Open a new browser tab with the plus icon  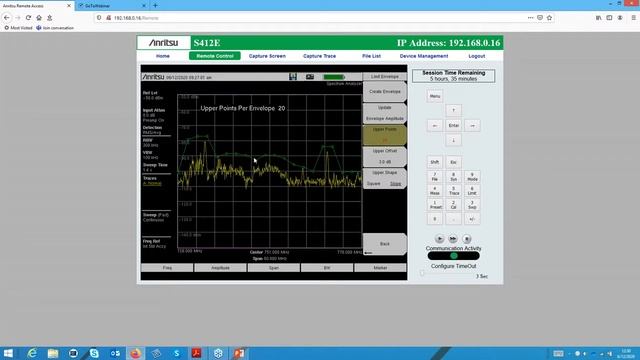pos(155,6)
